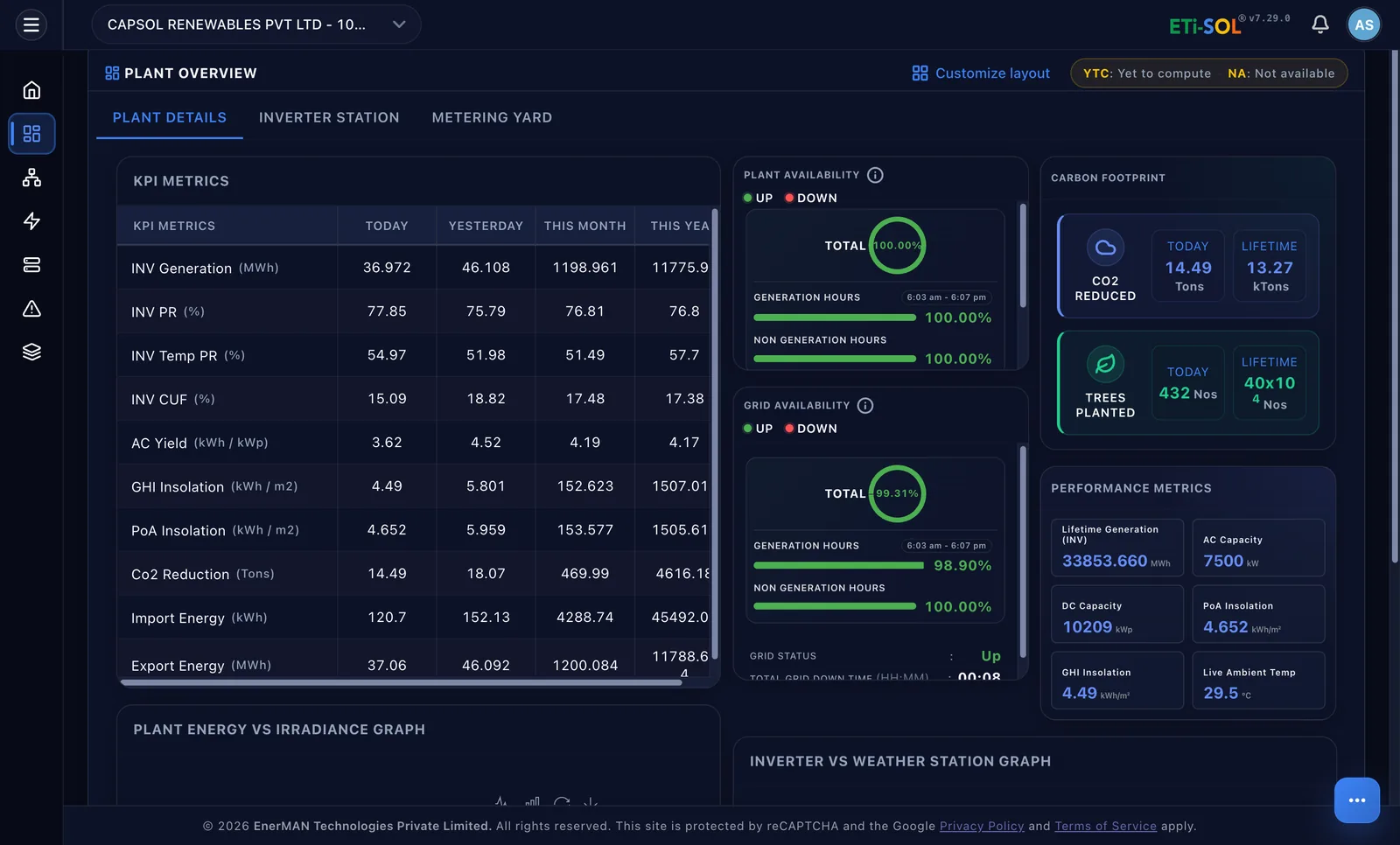
Task: Click the CO2 Reduced cloud icon
Action: pos(1105,248)
